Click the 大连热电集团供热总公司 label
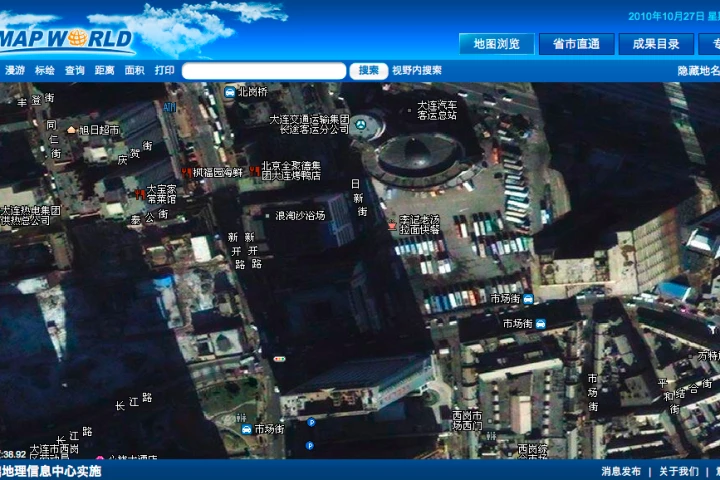Viewport: 720px width, 480px height. (x=30, y=215)
